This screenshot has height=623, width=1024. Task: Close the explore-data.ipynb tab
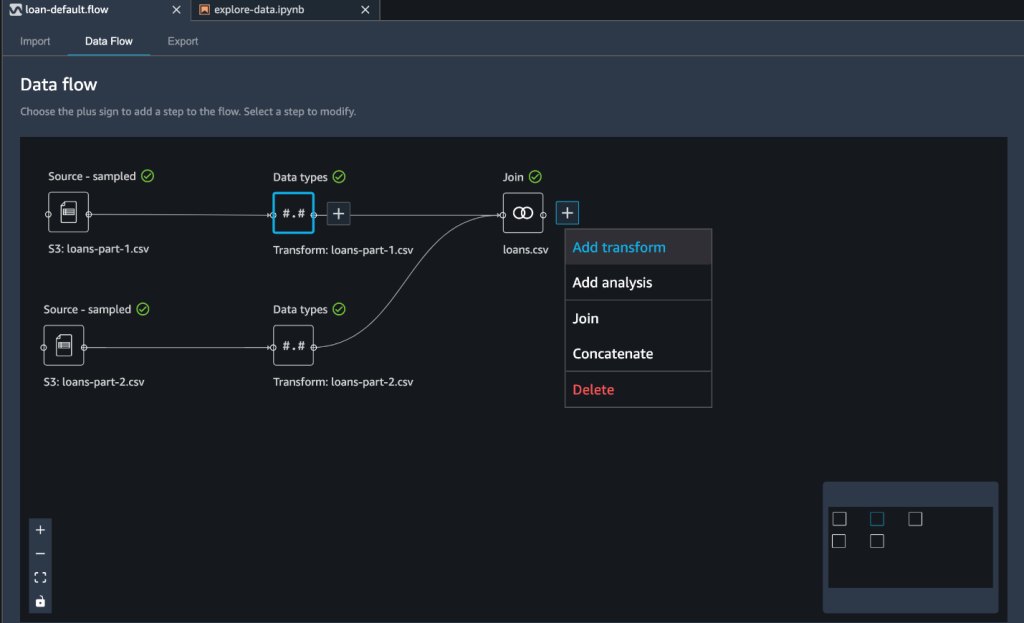365,10
